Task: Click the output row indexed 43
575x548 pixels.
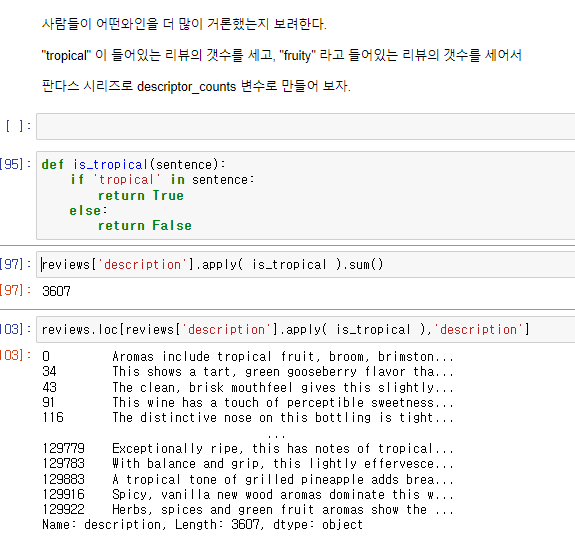Action: (x=248, y=387)
